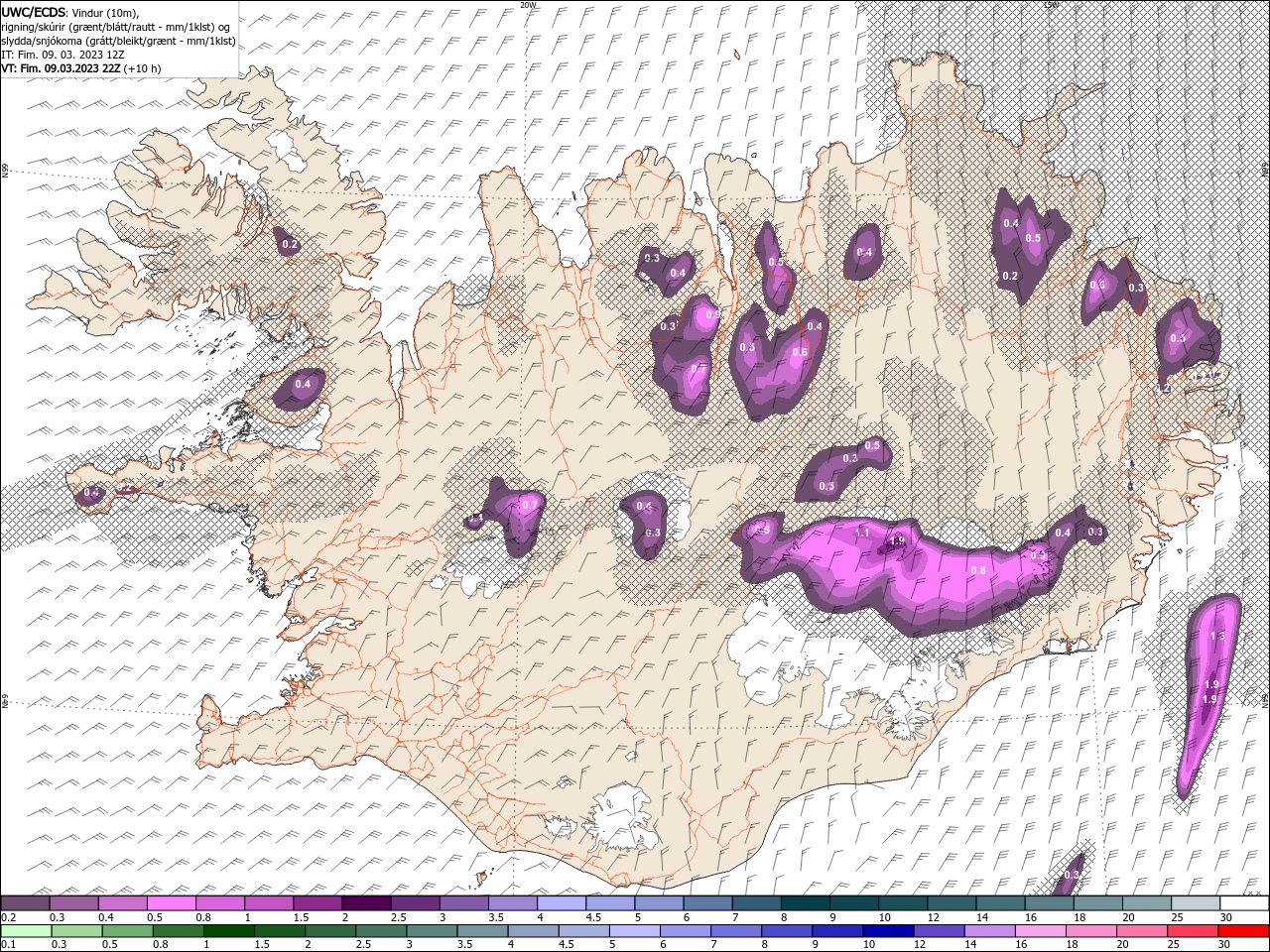Select the 'VT: Fim. 09.03.2023 22Z (+10 h)' line
Viewport: 1270px width, 952px height.
coord(81,68)
